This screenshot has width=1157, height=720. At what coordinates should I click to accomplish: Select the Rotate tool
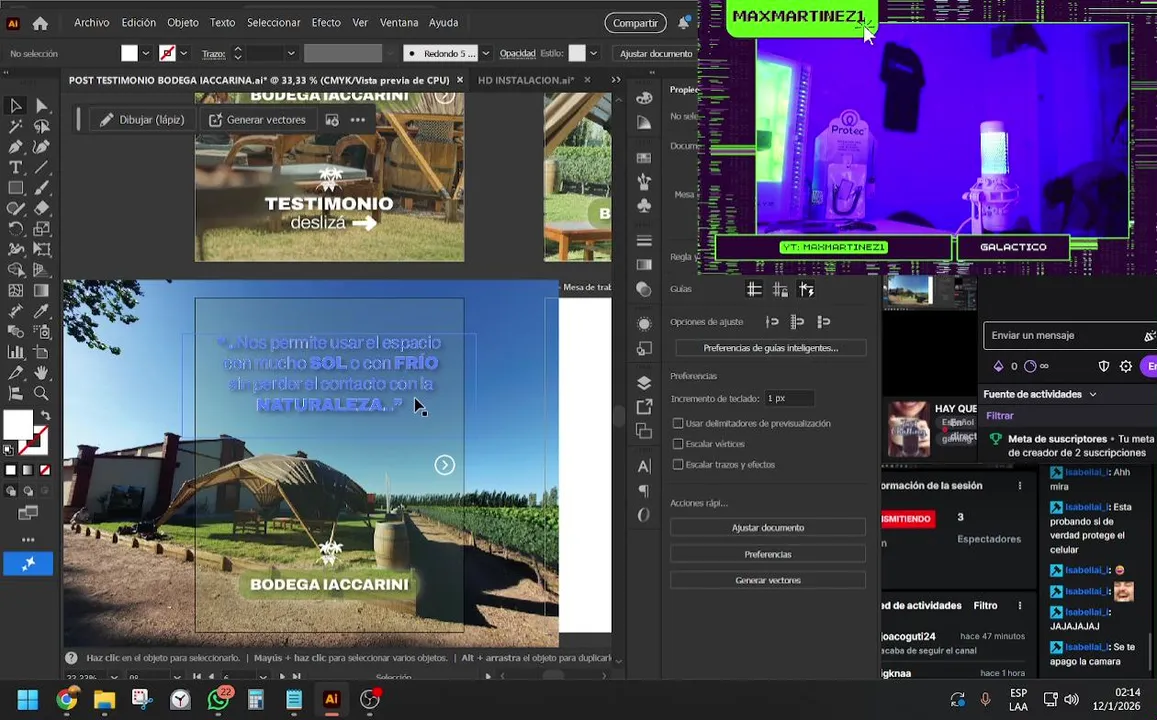15,229
